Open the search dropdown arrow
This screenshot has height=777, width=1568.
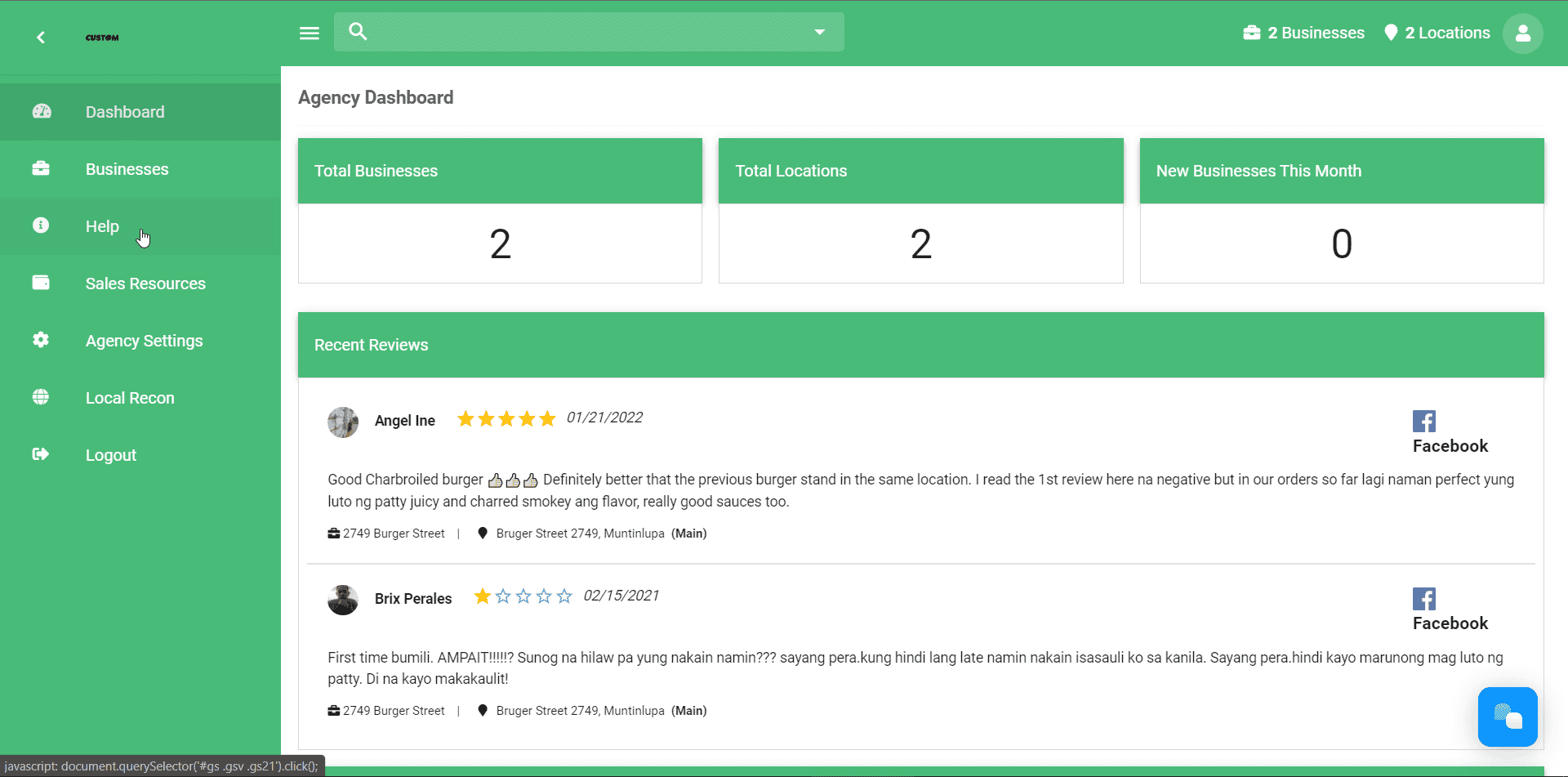pos(819,32)
